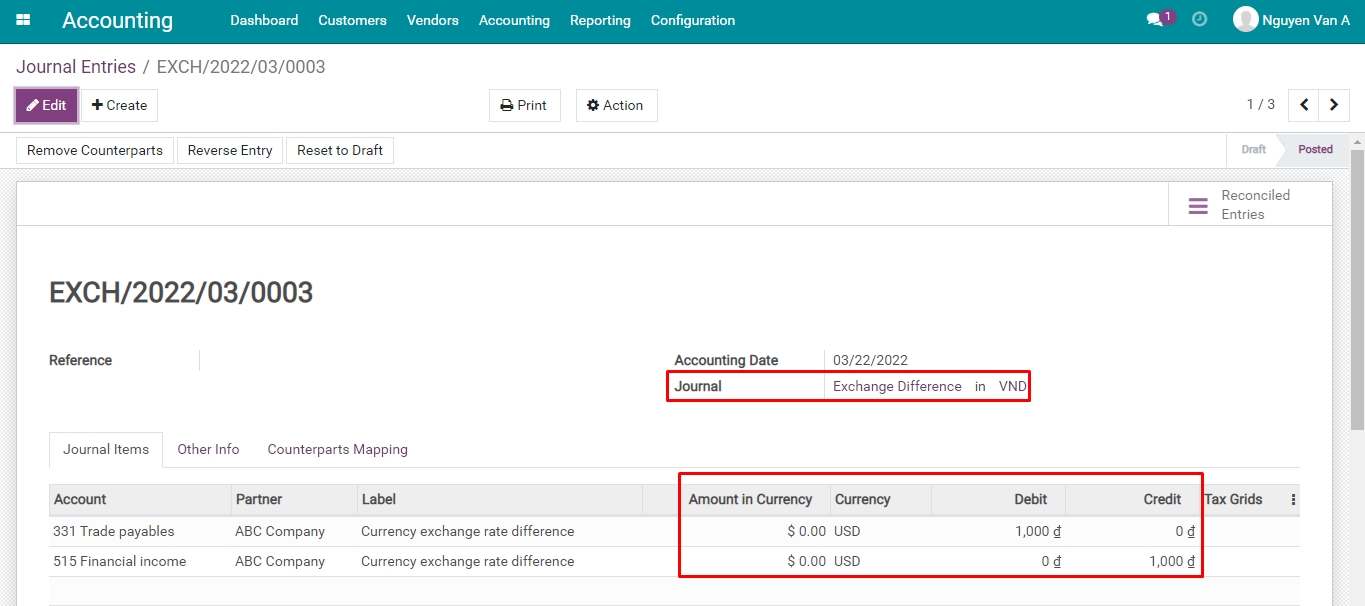1365x606 pixels.
Task: Click the user avatar picture
Action: pyautogui.click(x=1245, y=20)
